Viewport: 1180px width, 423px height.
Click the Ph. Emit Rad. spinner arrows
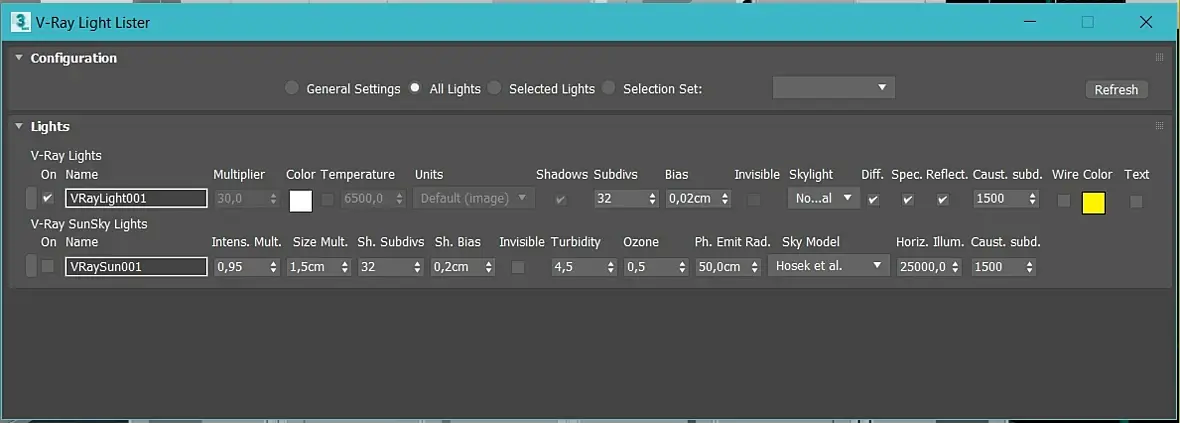(755, 266)
